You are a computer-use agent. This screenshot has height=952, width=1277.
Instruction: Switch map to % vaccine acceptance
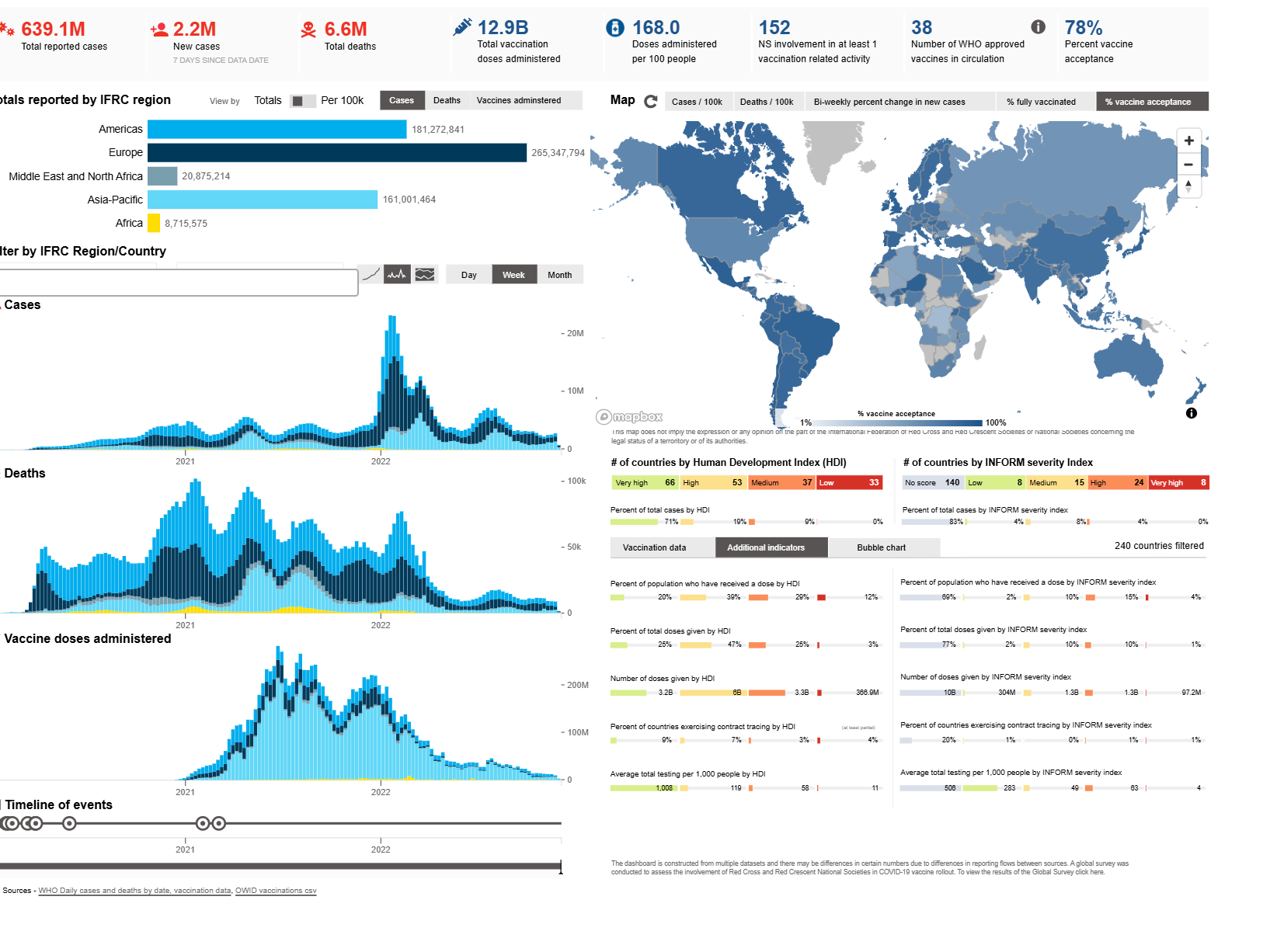point(1153,102)
